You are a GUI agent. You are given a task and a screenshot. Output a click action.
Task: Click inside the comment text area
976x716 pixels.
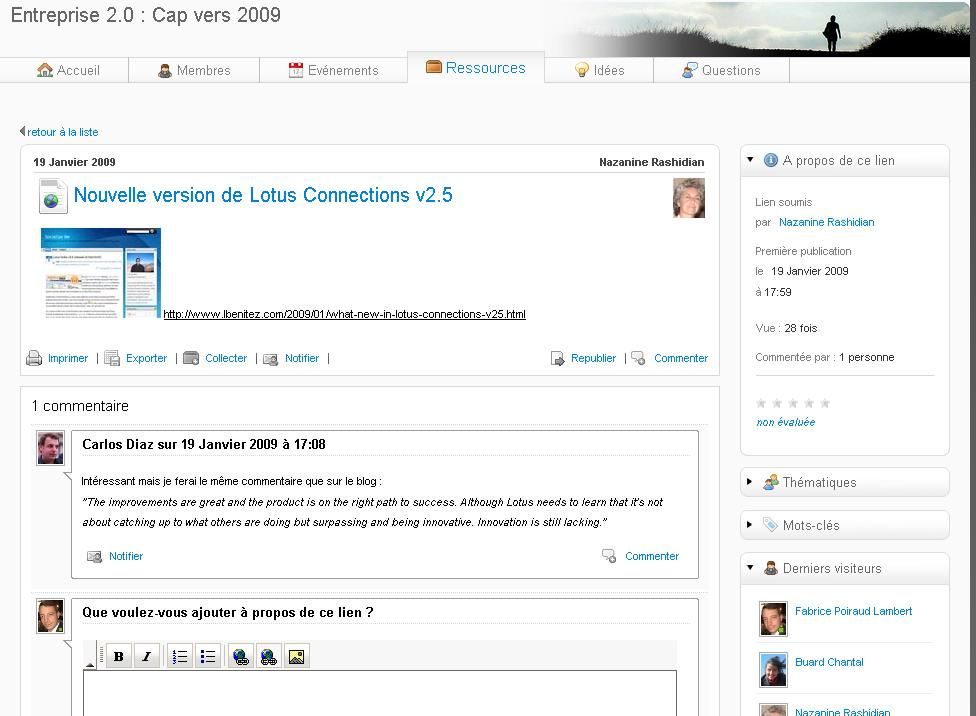pyautogui.click(x=380, y=693)
